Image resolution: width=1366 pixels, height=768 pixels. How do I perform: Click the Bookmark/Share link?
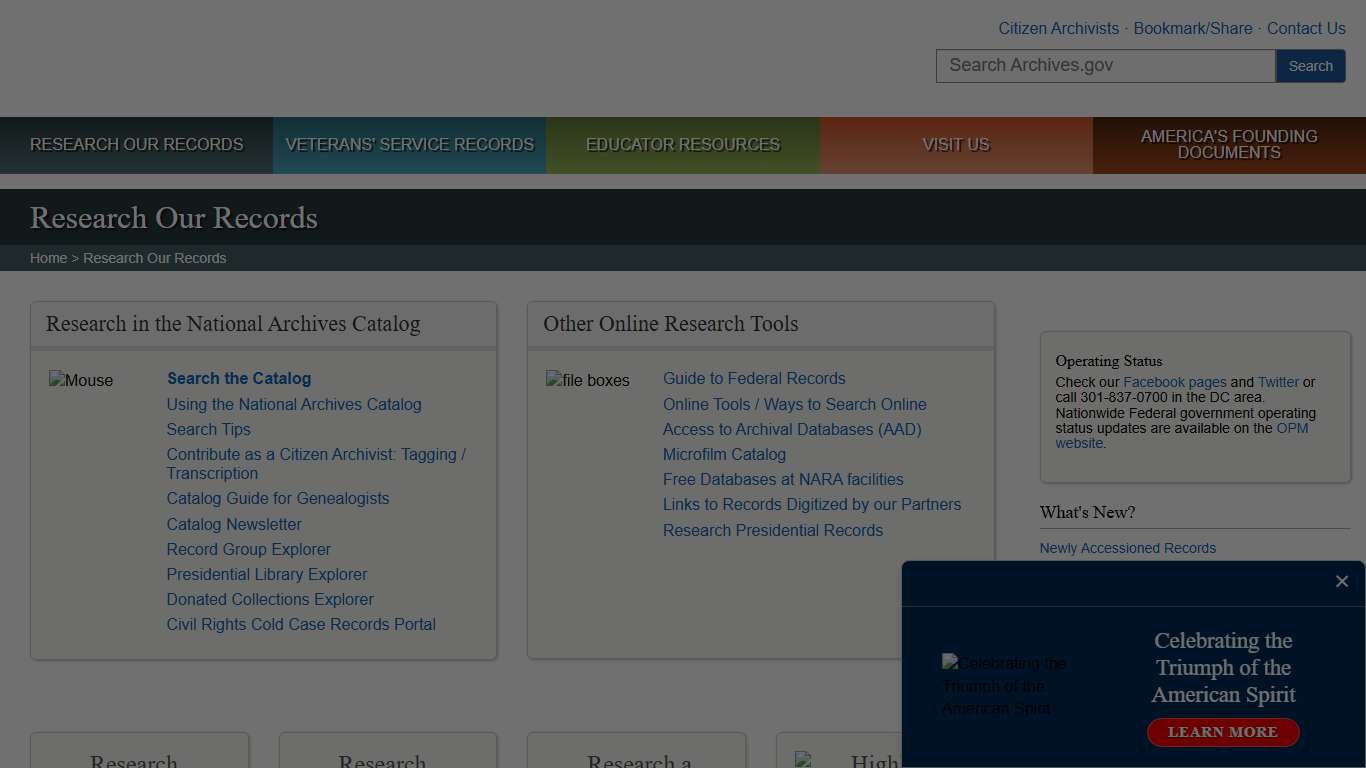pyautogui.click(x=1192, y=29)
